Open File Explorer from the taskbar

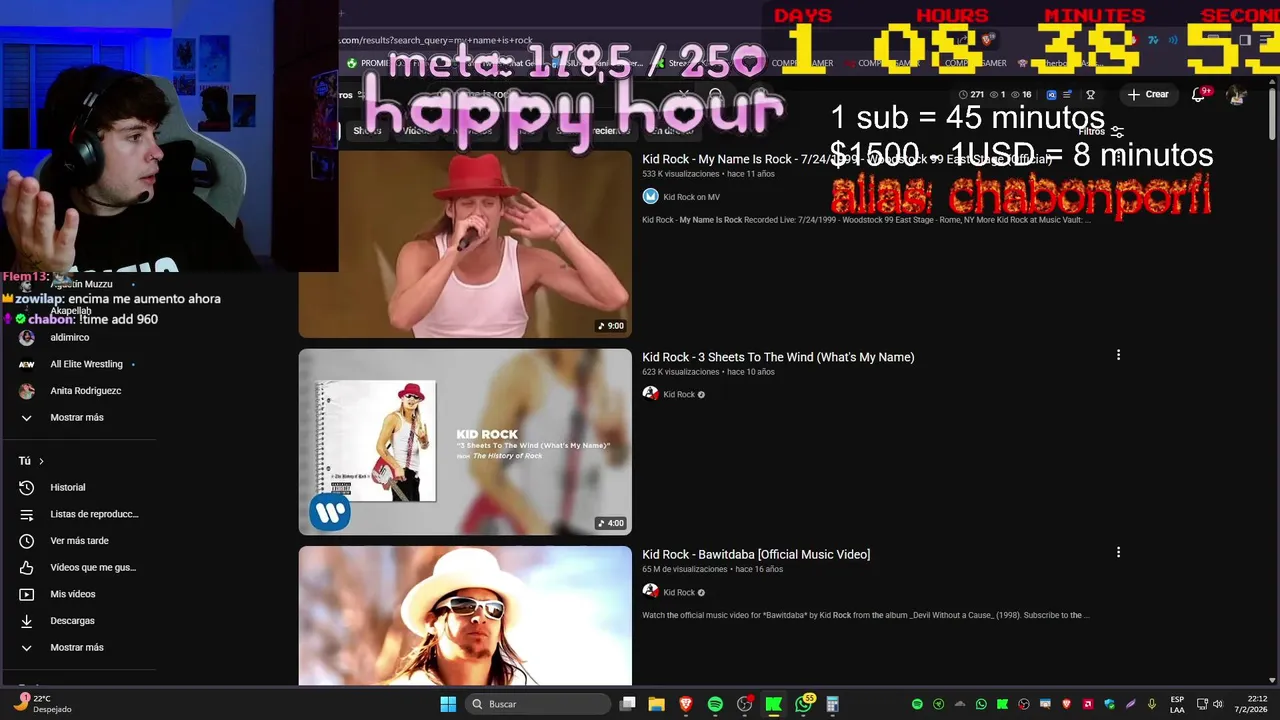coord(657,704)
